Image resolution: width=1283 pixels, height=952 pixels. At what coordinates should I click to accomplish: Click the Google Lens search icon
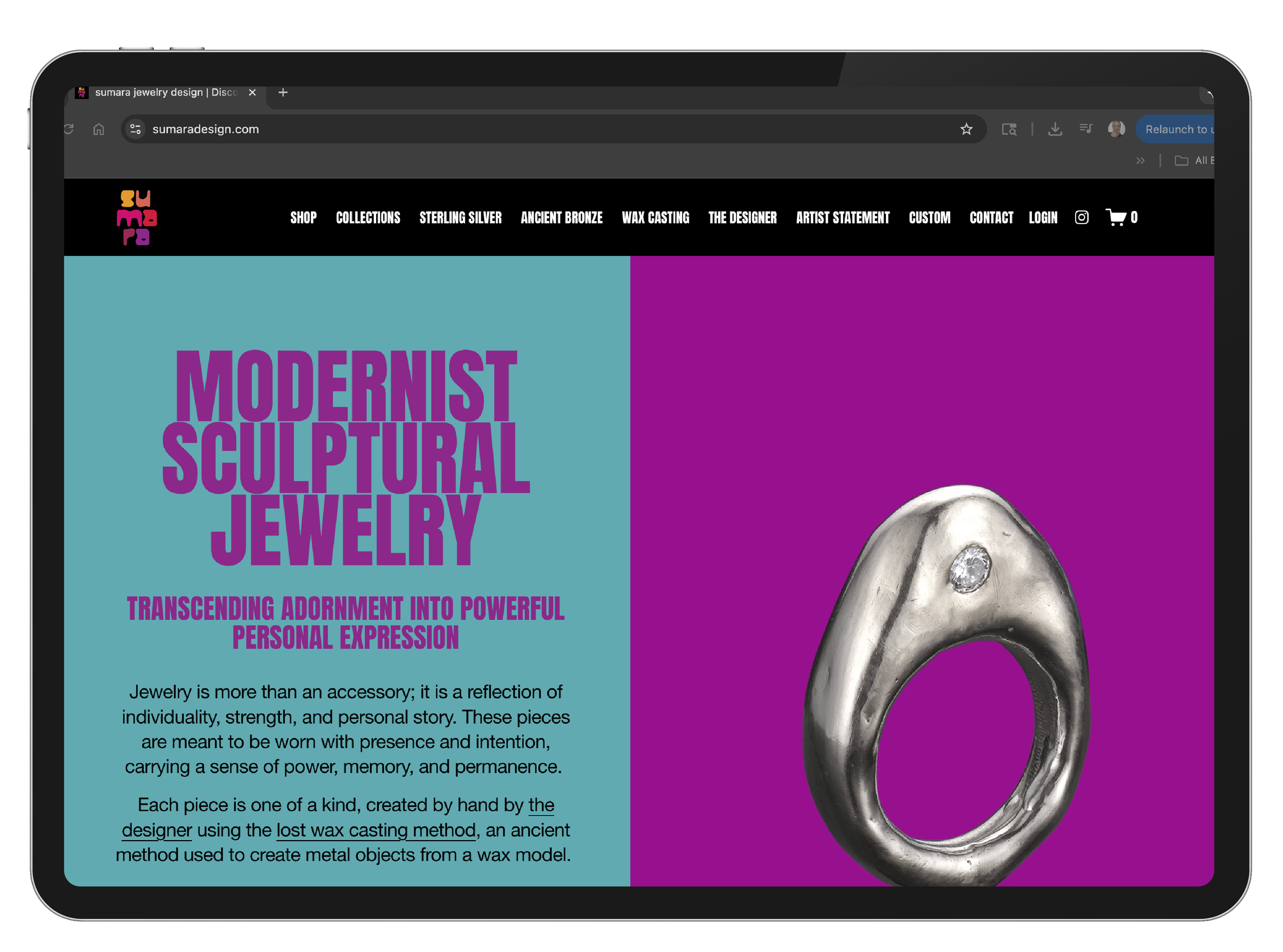[x=1008, y=129]
